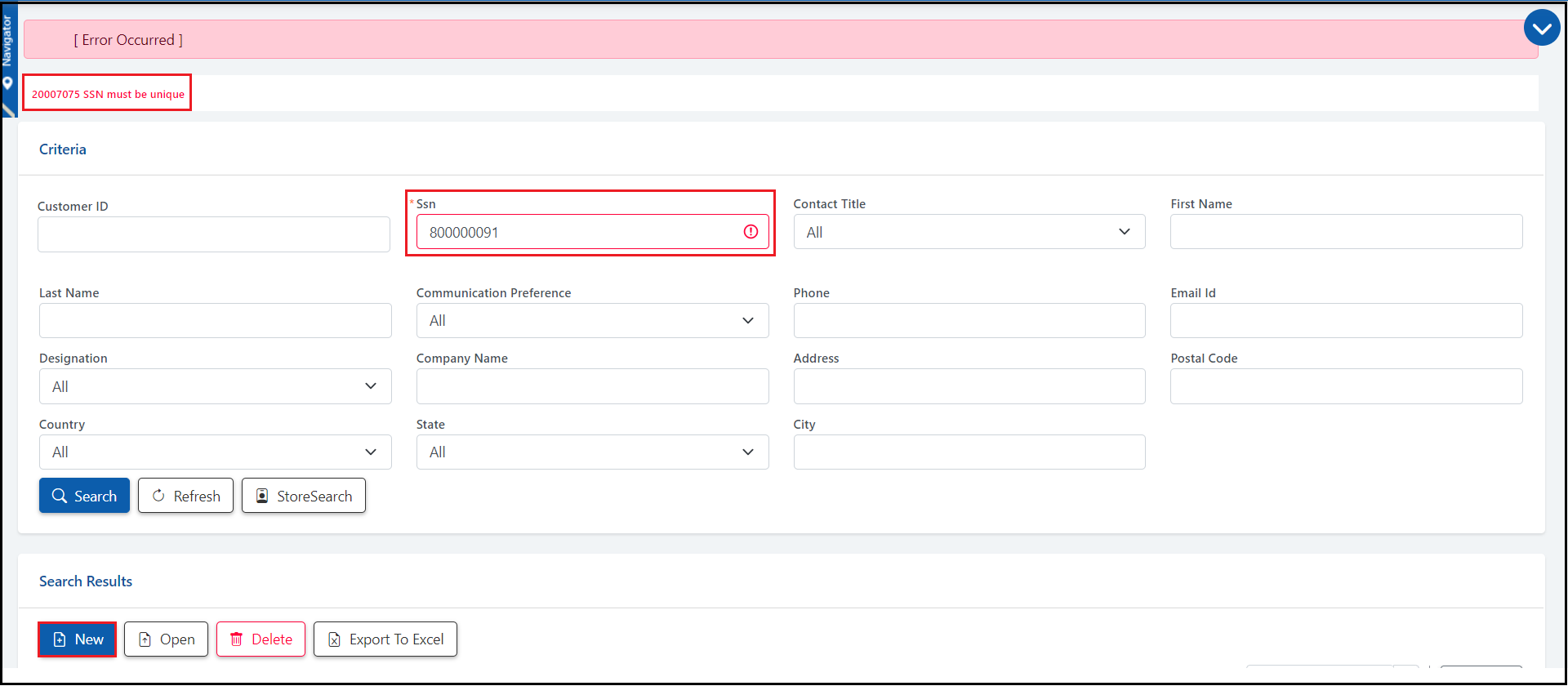
Task: Expand the Country dropdown
Action: point(215,452)
